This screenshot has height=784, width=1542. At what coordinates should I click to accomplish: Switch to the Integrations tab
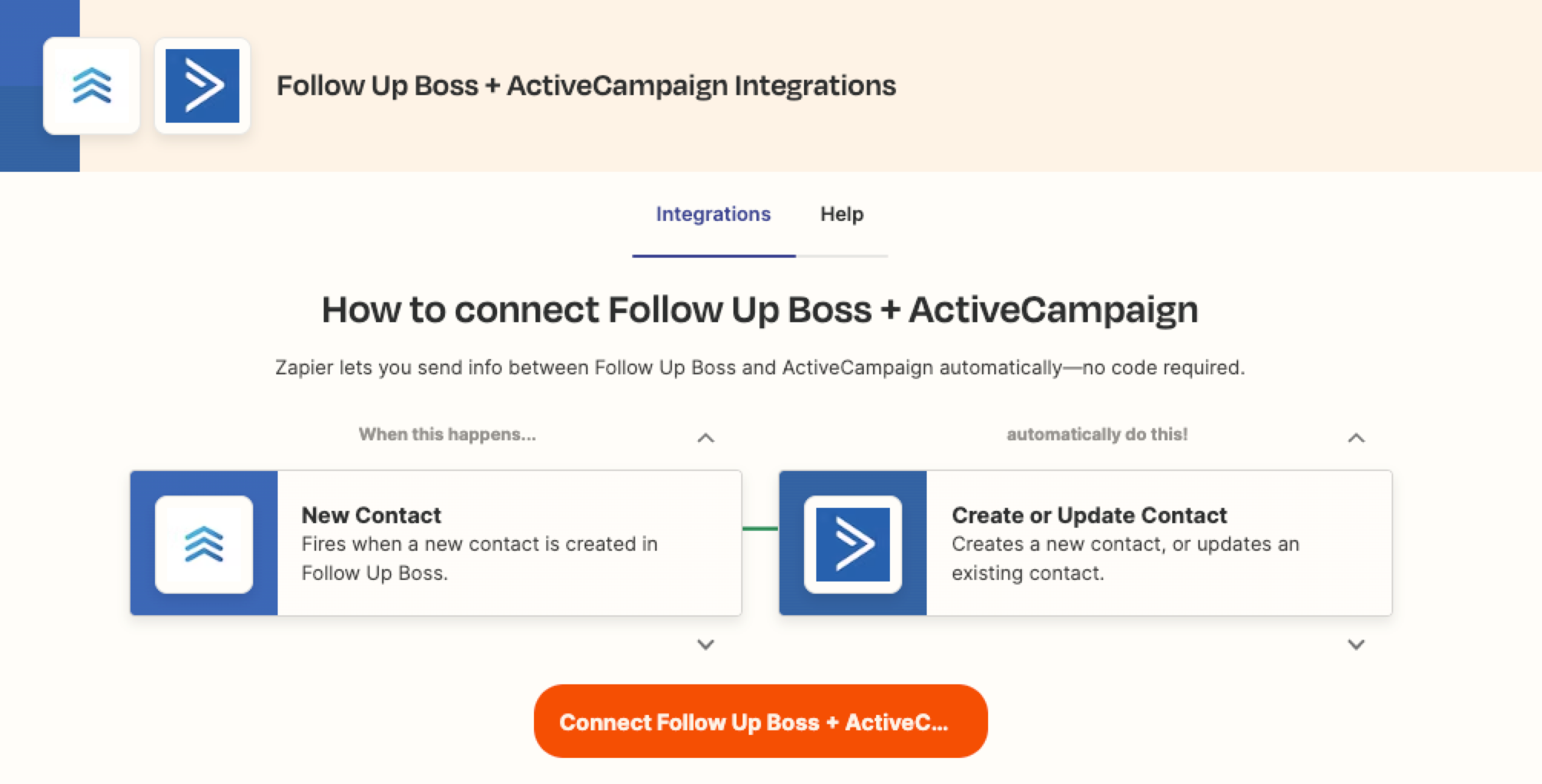click(x=713, y=214)
